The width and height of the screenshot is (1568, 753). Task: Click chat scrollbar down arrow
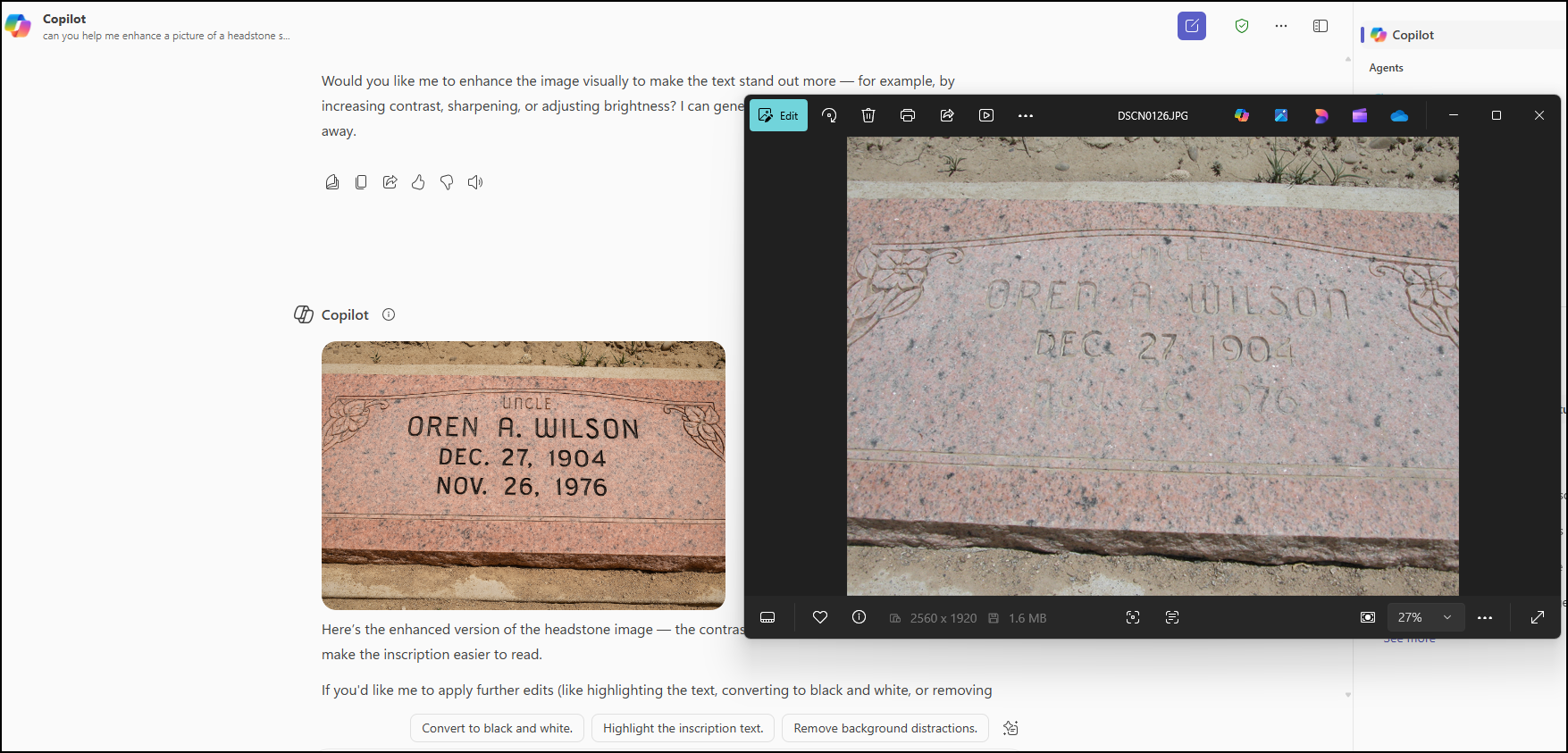1348,694
